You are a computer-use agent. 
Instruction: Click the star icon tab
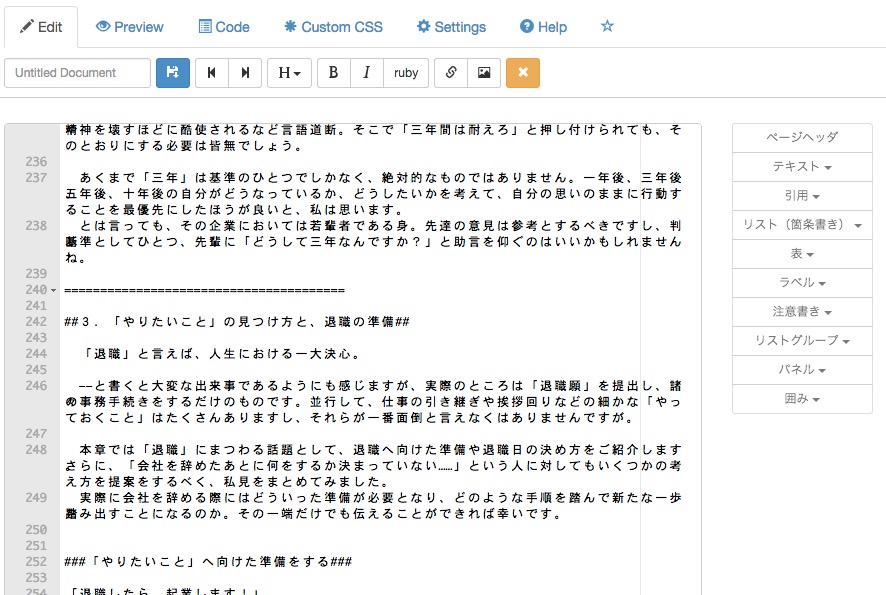607,26
